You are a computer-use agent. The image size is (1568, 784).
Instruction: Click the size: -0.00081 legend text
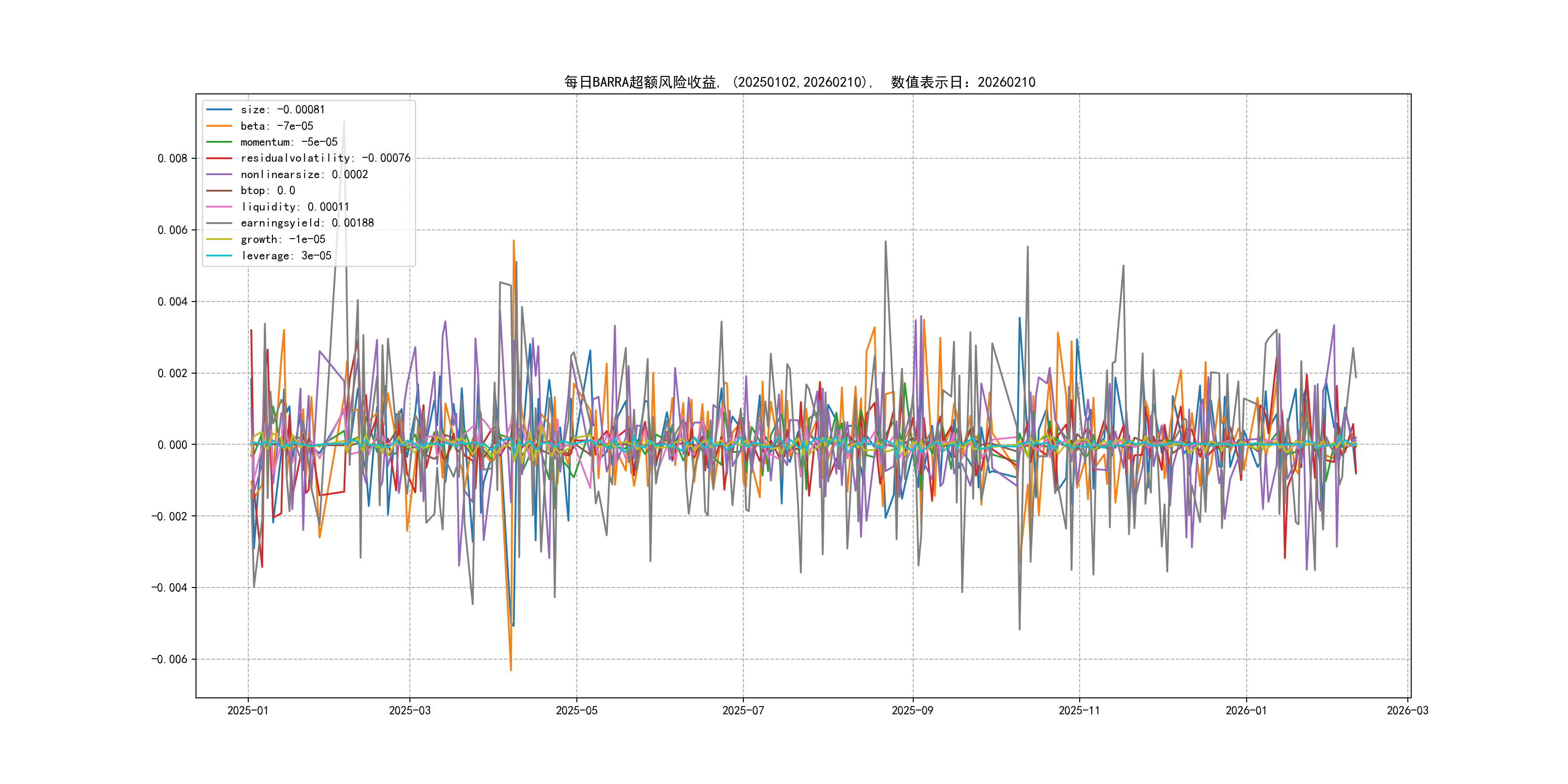pyautogui.click(x=283, y=109)
